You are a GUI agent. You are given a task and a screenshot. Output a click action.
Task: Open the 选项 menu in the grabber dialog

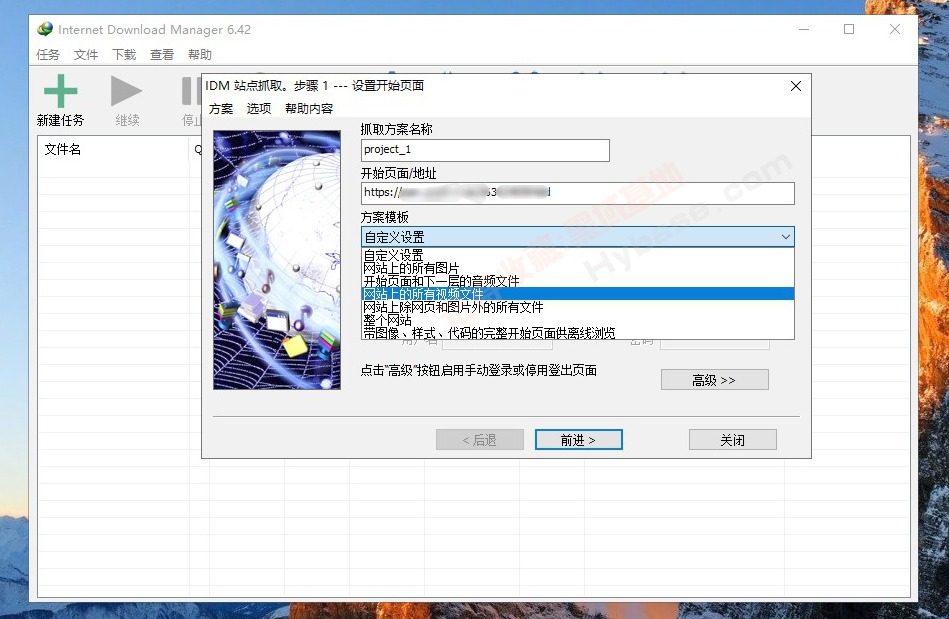(x=259, y=108)
